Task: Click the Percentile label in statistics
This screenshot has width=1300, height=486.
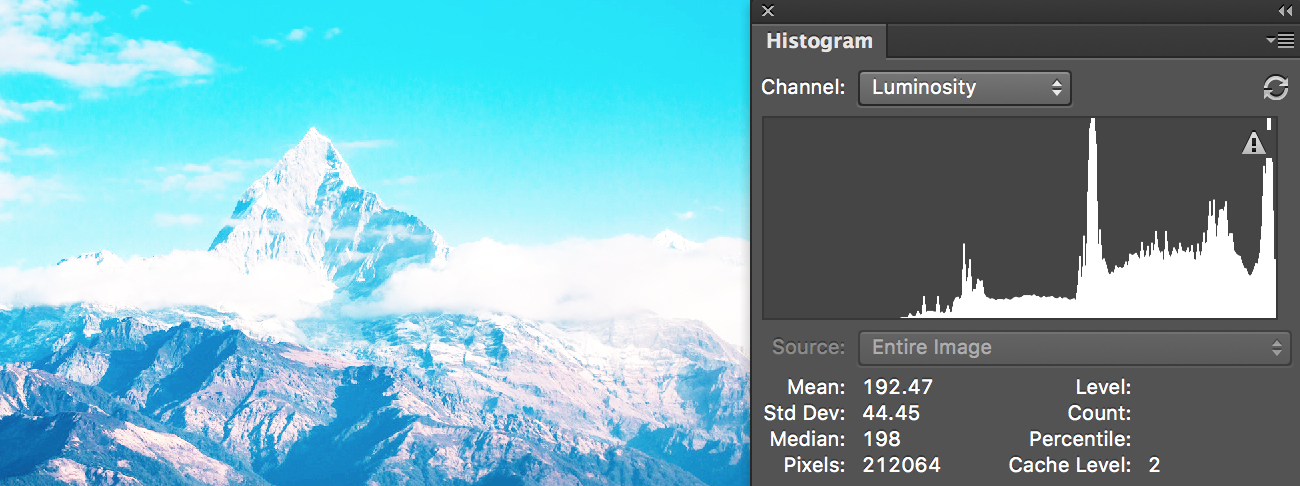Action: (1080, 439)
